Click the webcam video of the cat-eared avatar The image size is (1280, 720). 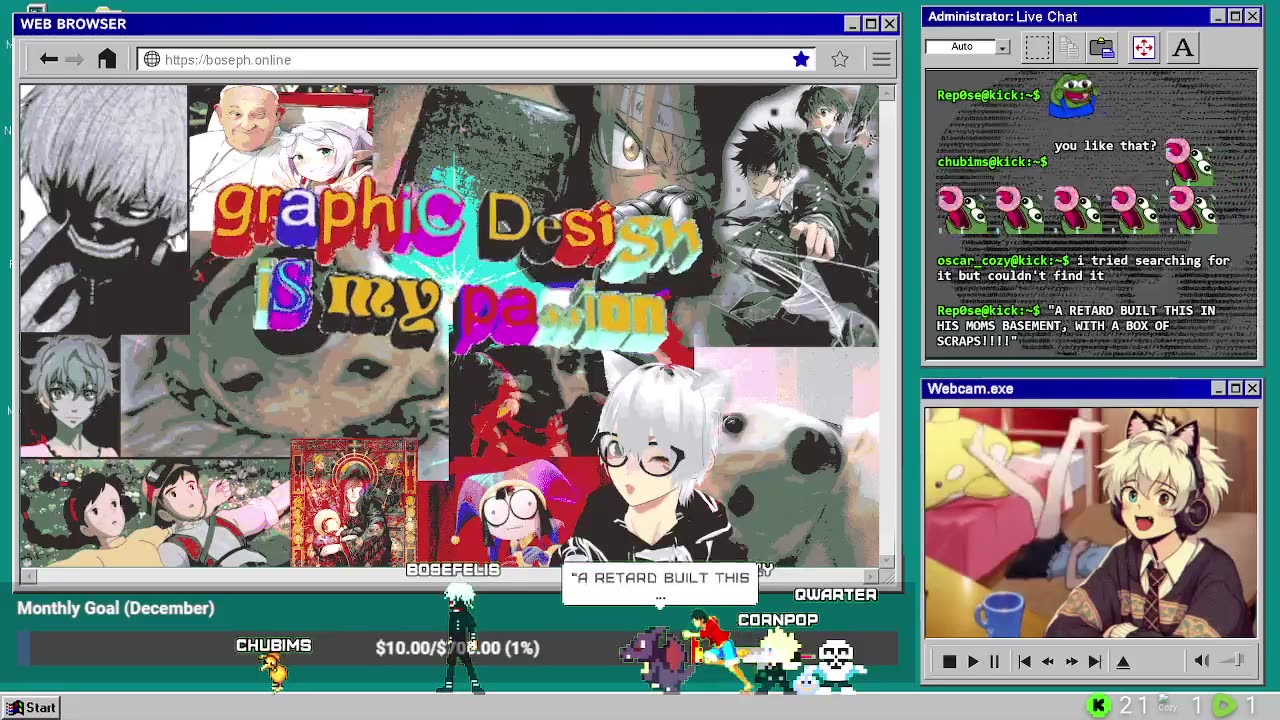1091,522
